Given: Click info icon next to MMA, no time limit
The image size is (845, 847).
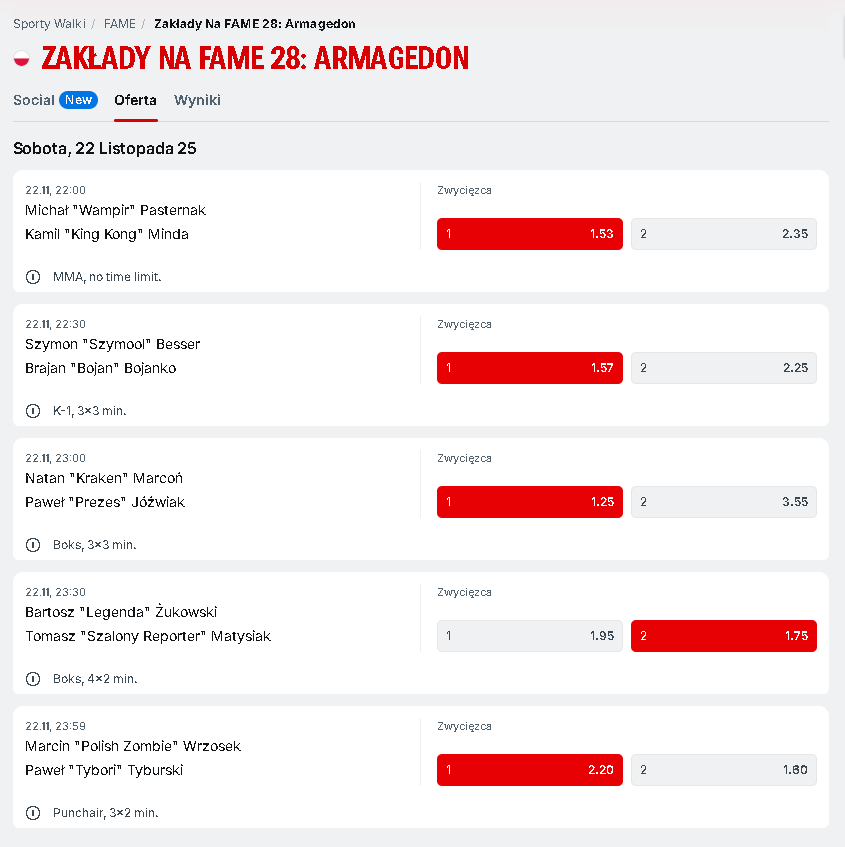Looking at the screenshot, I should 33,276.
